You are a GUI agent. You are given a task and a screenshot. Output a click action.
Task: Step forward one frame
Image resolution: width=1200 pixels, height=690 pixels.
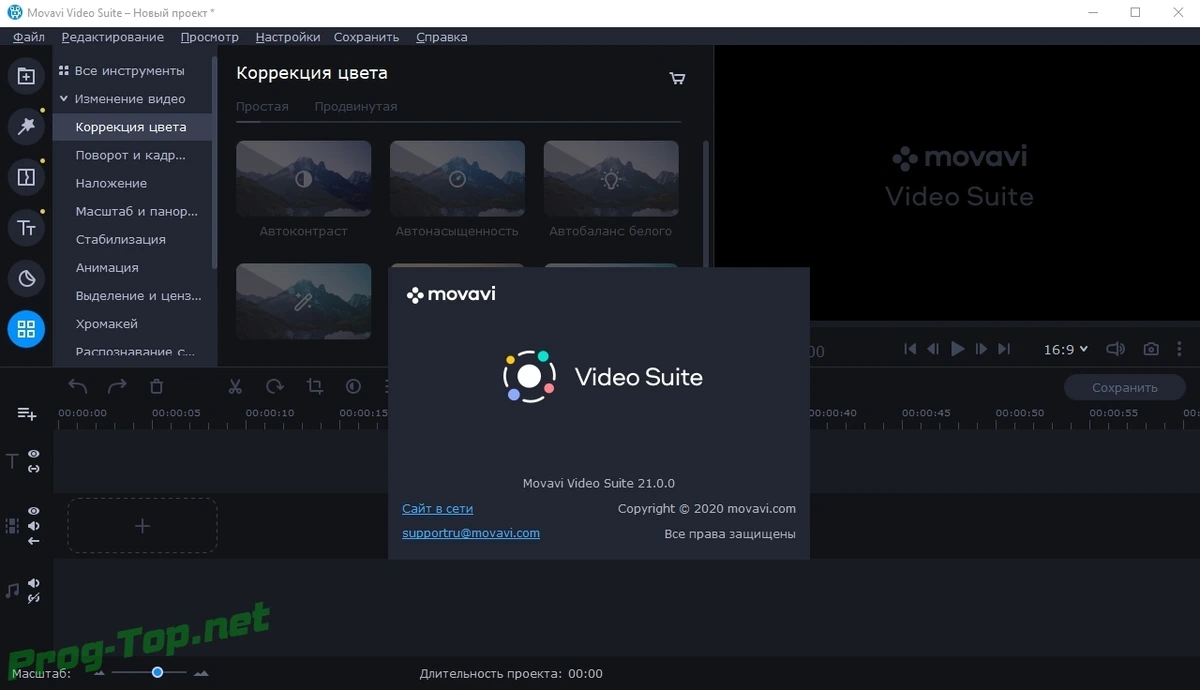(981, 349)
